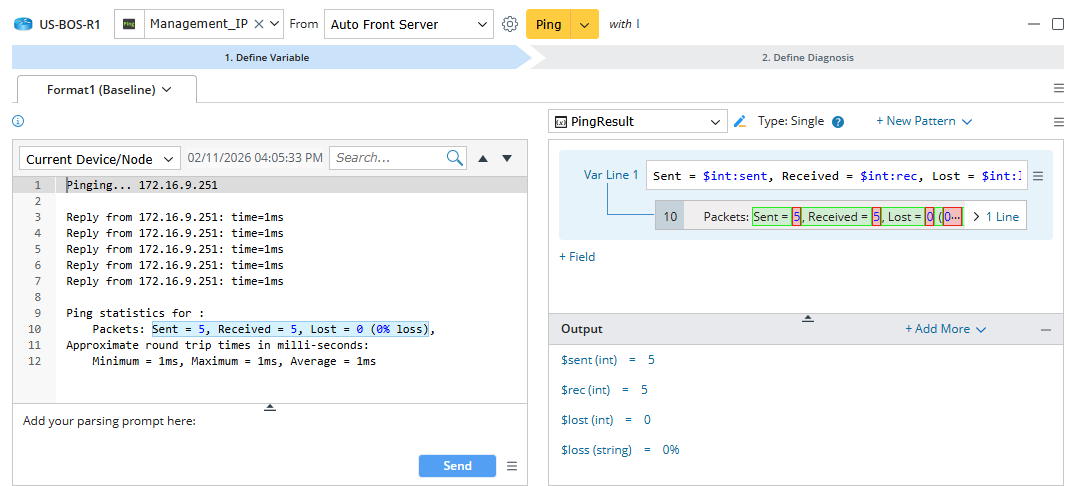
Task: Click the + Field link
Action: [x=577, y=257]
